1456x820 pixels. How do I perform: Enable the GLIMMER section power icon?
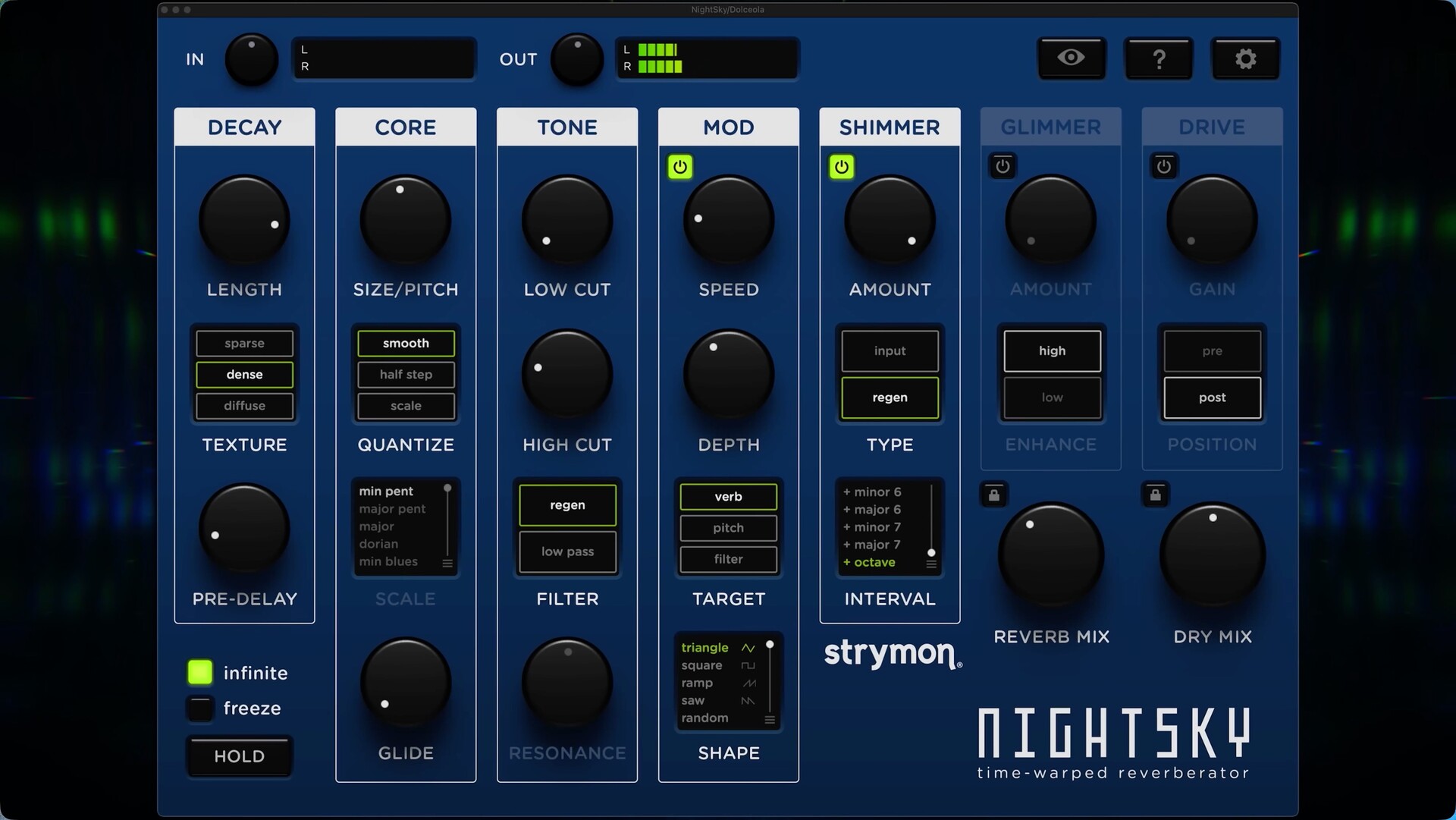click(x=1003, y=166)
